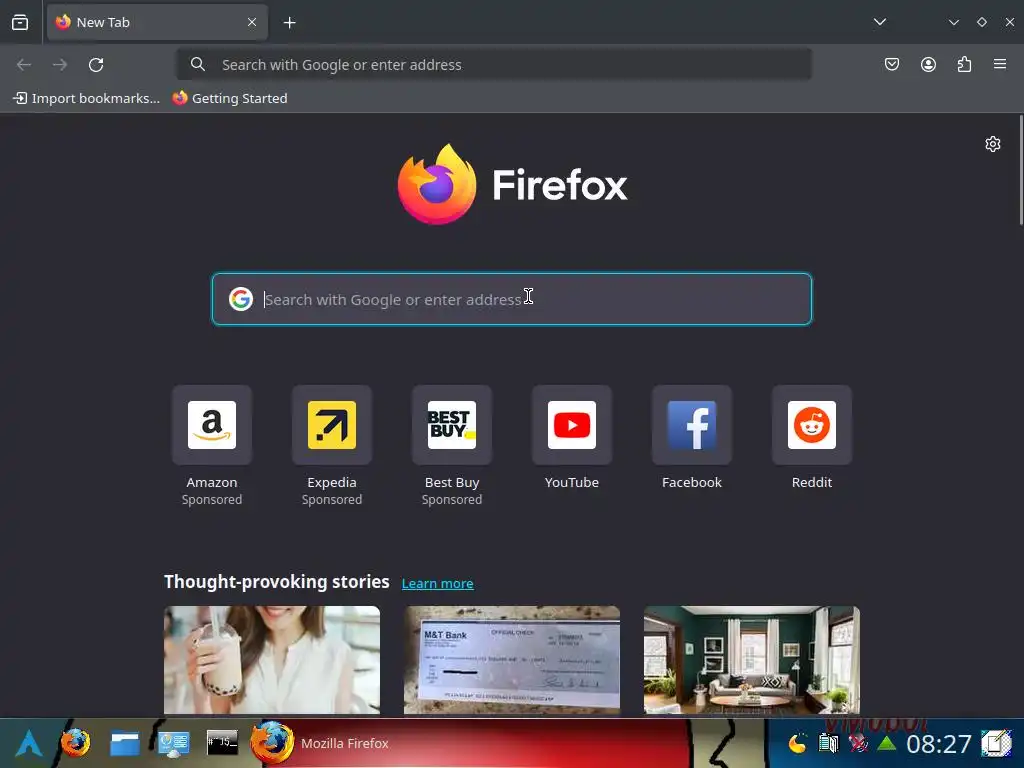Launch Firefox from taskbar launcher icon

pyautogui.click(x=75, y=743)
